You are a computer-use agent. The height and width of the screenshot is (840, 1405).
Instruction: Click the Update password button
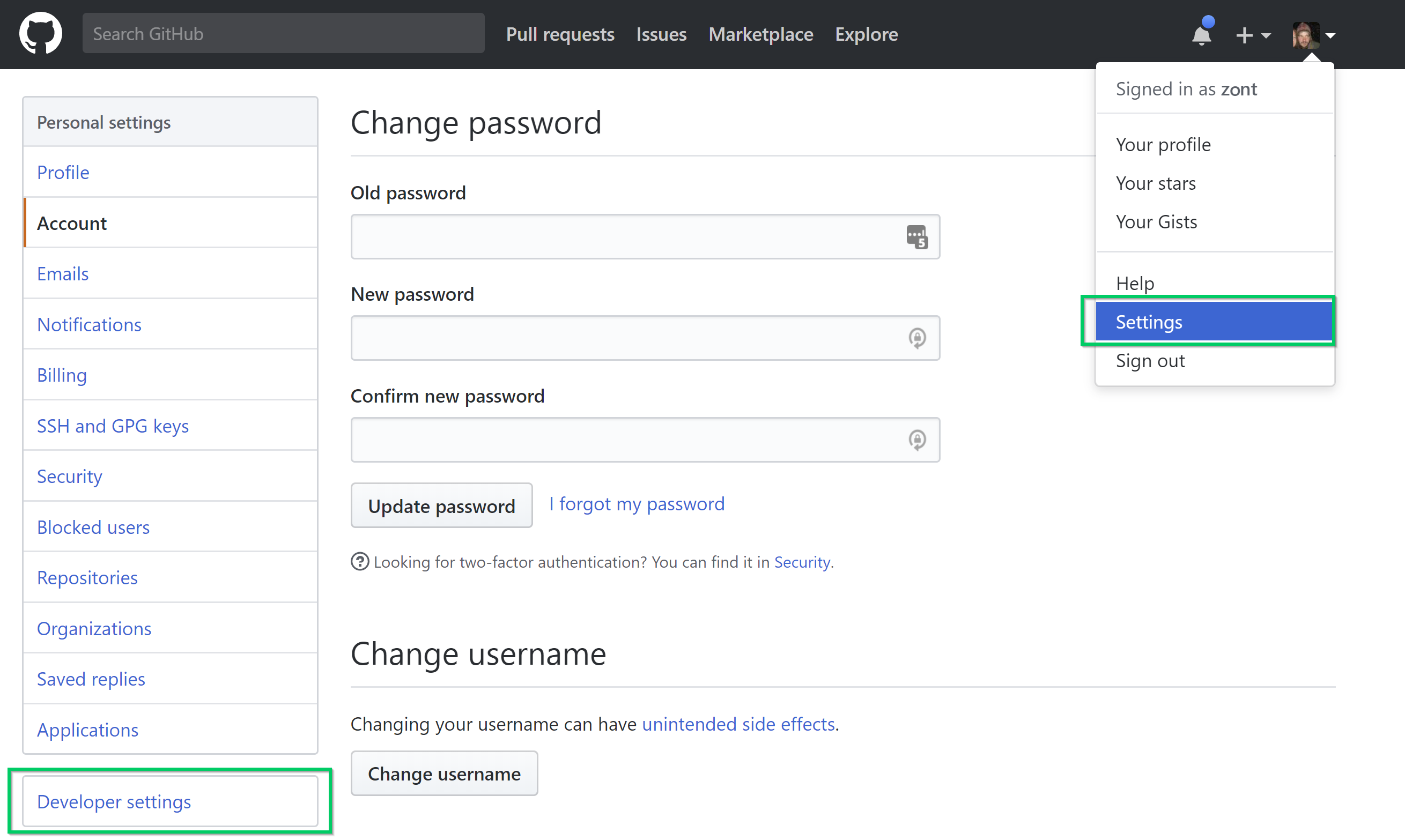441,506
